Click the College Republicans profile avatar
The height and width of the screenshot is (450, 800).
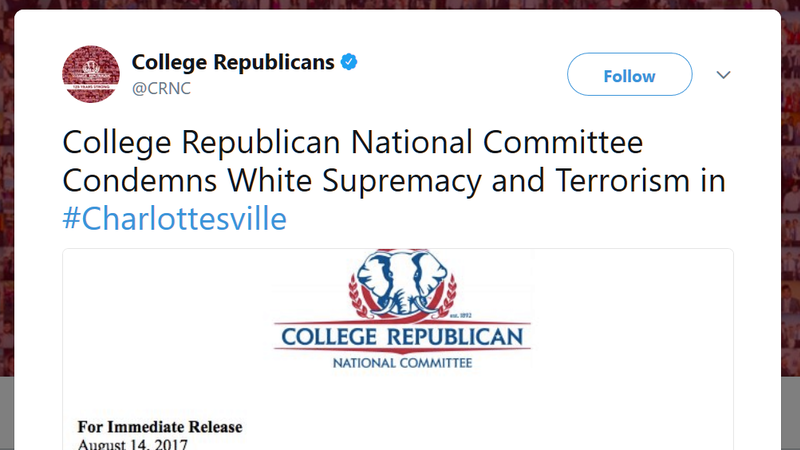(x=91, y=75)
